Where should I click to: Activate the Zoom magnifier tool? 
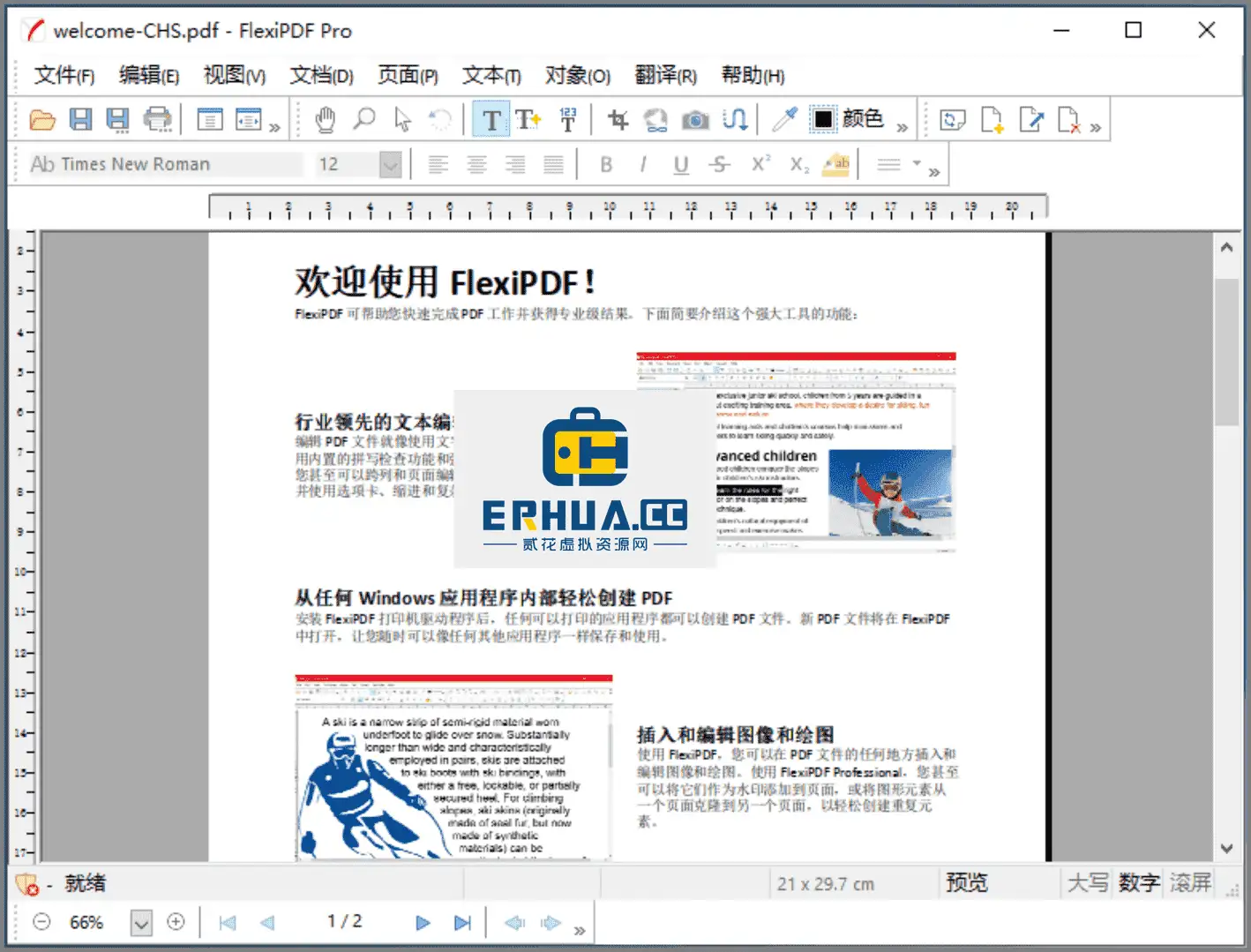coord(363,118)
